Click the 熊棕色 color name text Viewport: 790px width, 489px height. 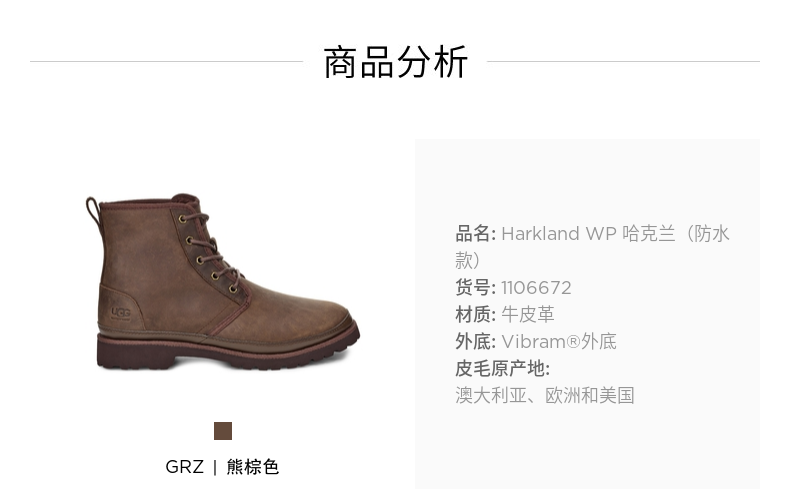tap(252, 467)
